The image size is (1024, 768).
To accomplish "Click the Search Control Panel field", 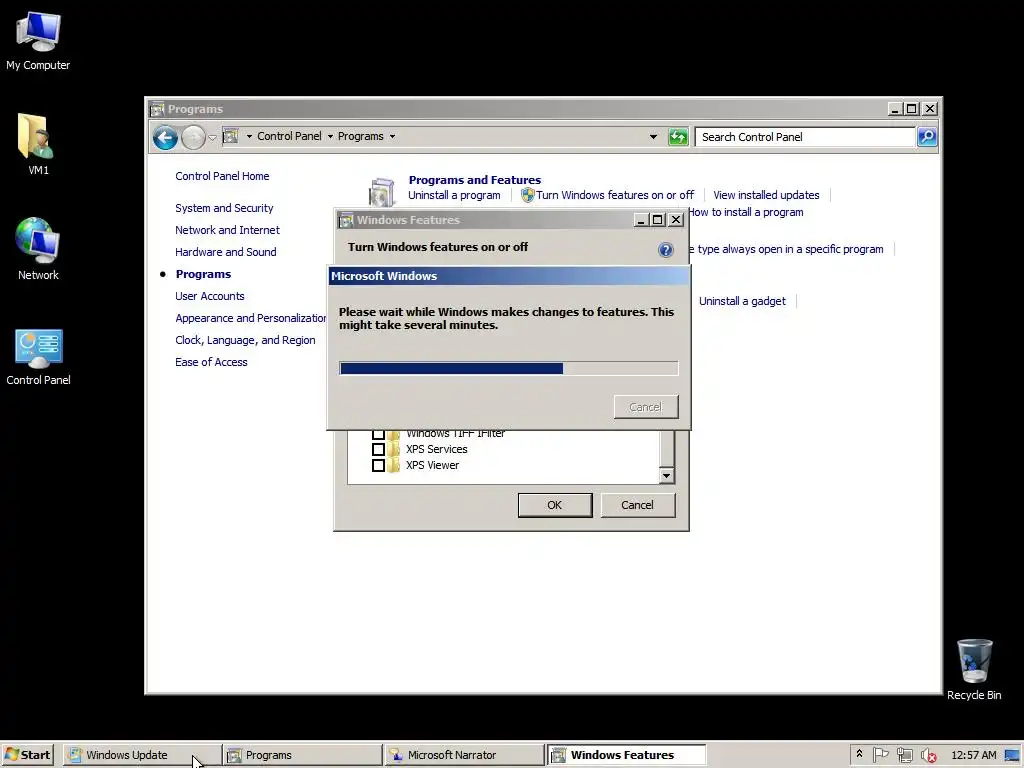I will tap(805, 136).
